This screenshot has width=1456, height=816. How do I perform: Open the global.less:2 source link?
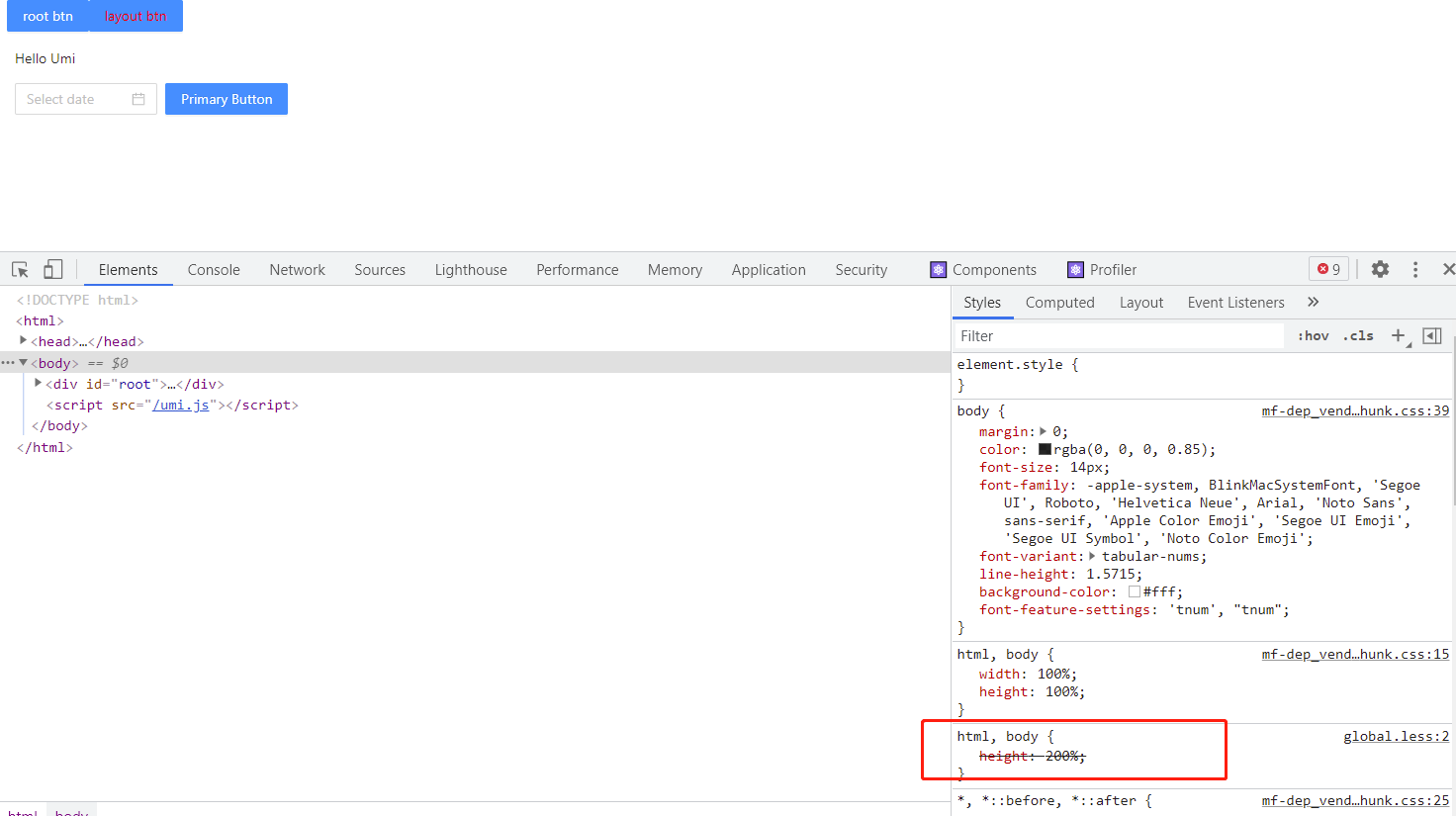tap(1396, 736)
